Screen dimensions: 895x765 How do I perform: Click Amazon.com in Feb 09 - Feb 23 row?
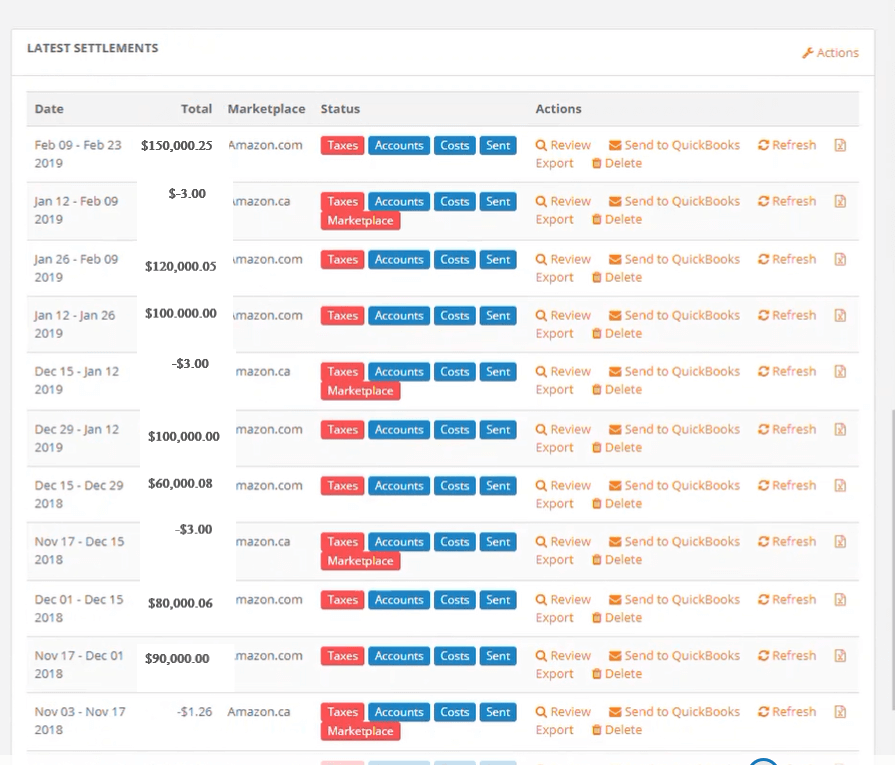(x=265, y=145)
